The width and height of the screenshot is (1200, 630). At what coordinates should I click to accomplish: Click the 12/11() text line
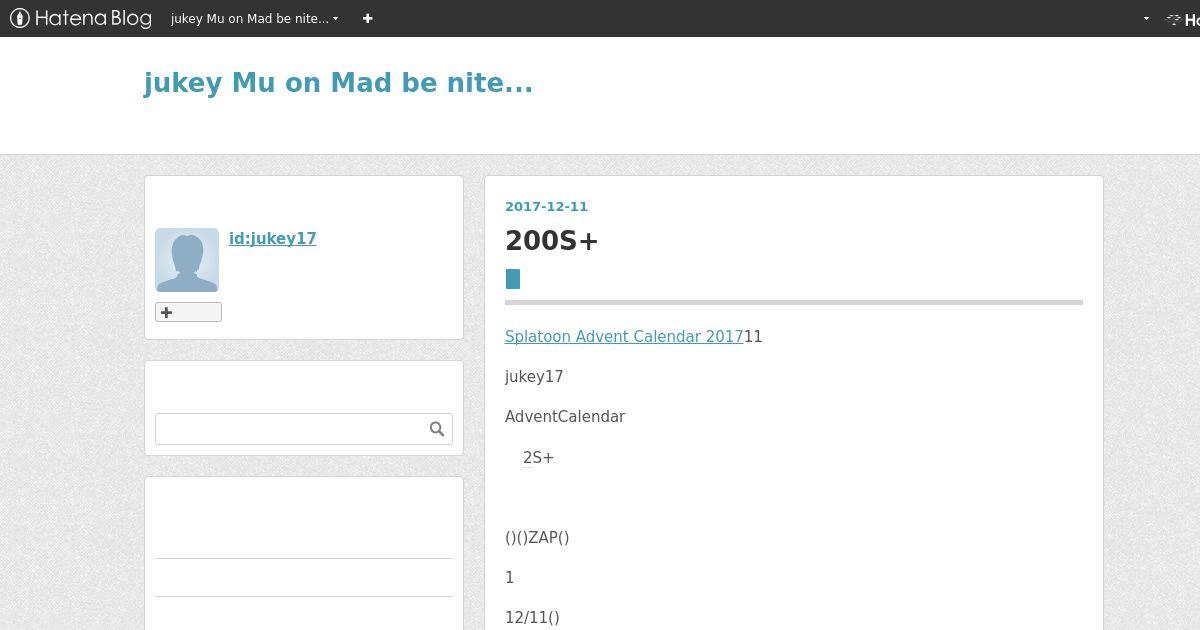532,618
